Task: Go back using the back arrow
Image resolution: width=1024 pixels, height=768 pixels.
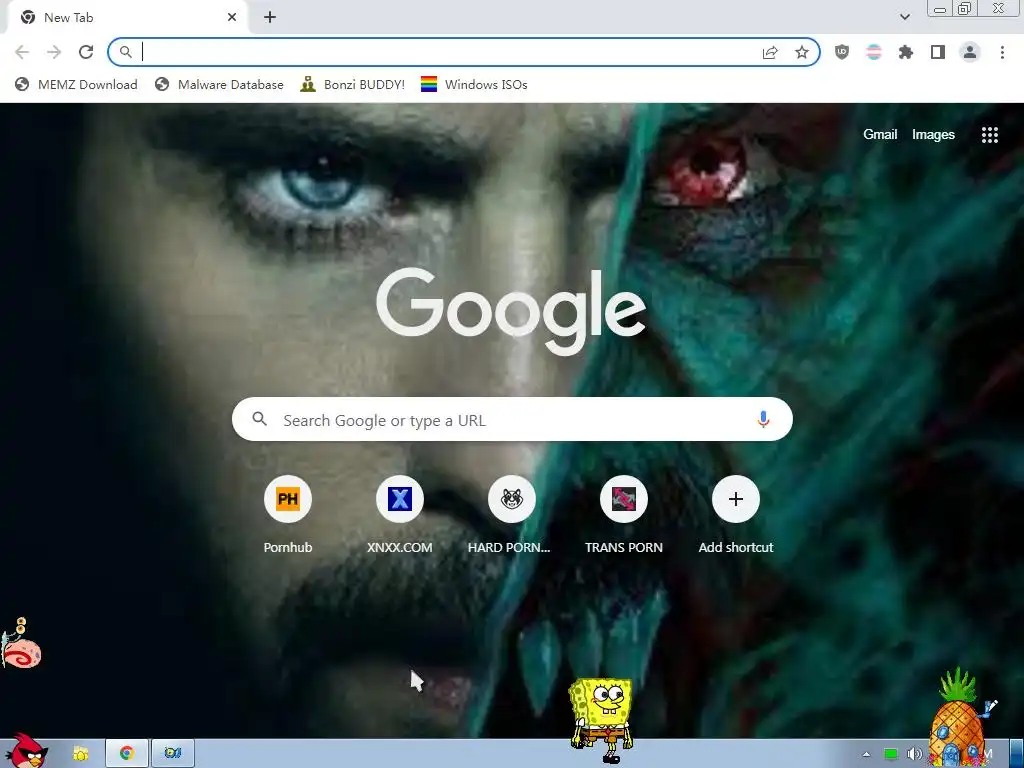Action: click(x=22, y=52)
